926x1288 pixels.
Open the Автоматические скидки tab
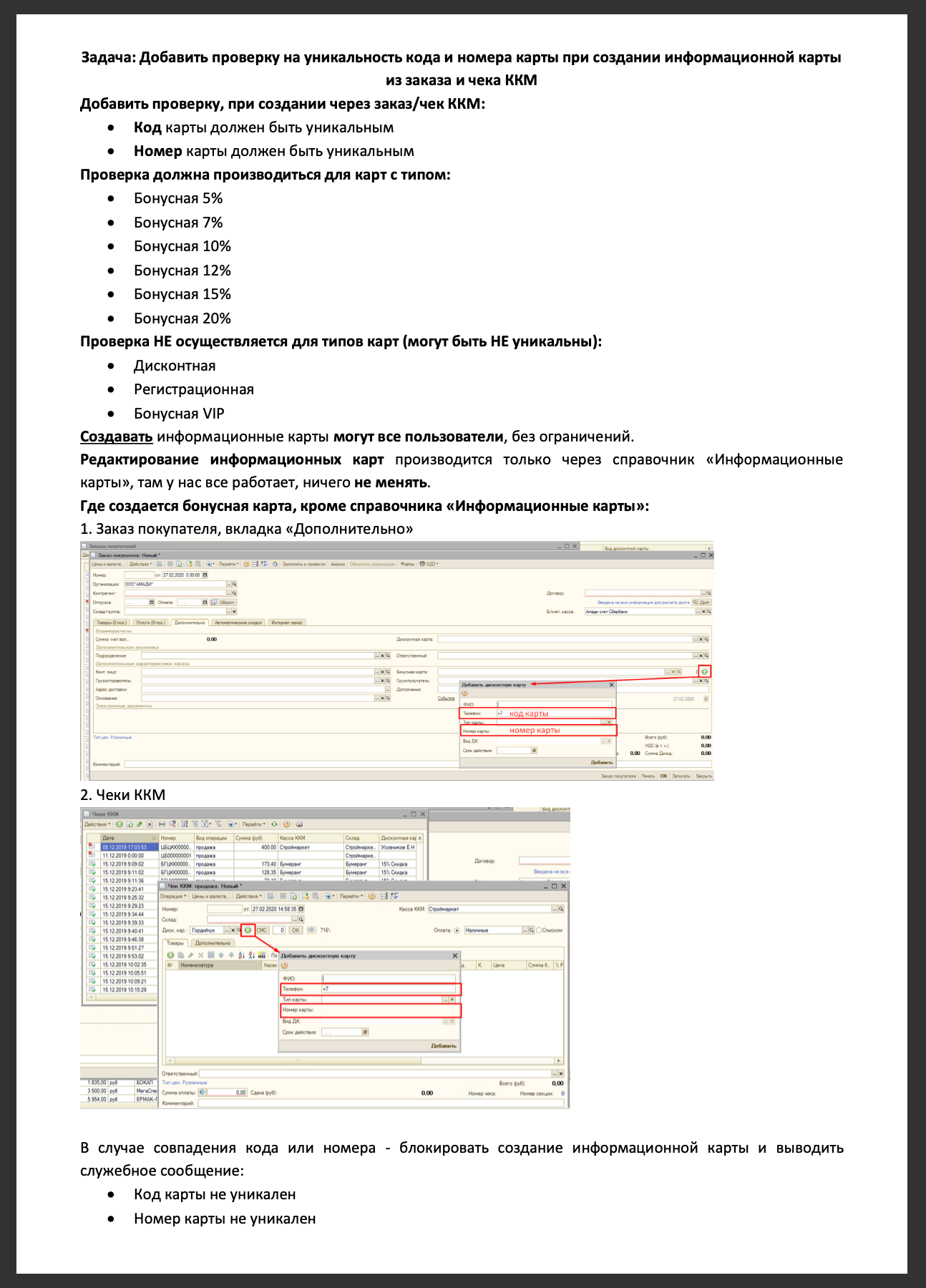(x=239, y=623)
